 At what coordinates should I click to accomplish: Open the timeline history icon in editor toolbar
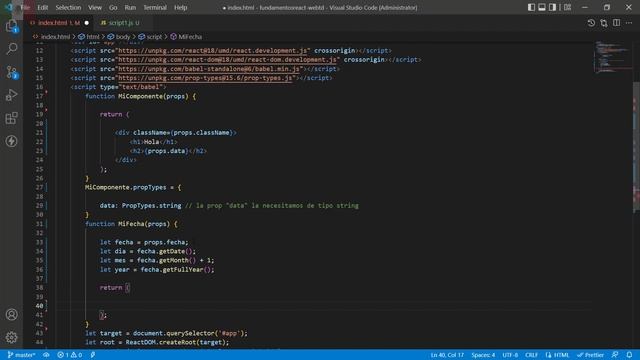[591, 23]
